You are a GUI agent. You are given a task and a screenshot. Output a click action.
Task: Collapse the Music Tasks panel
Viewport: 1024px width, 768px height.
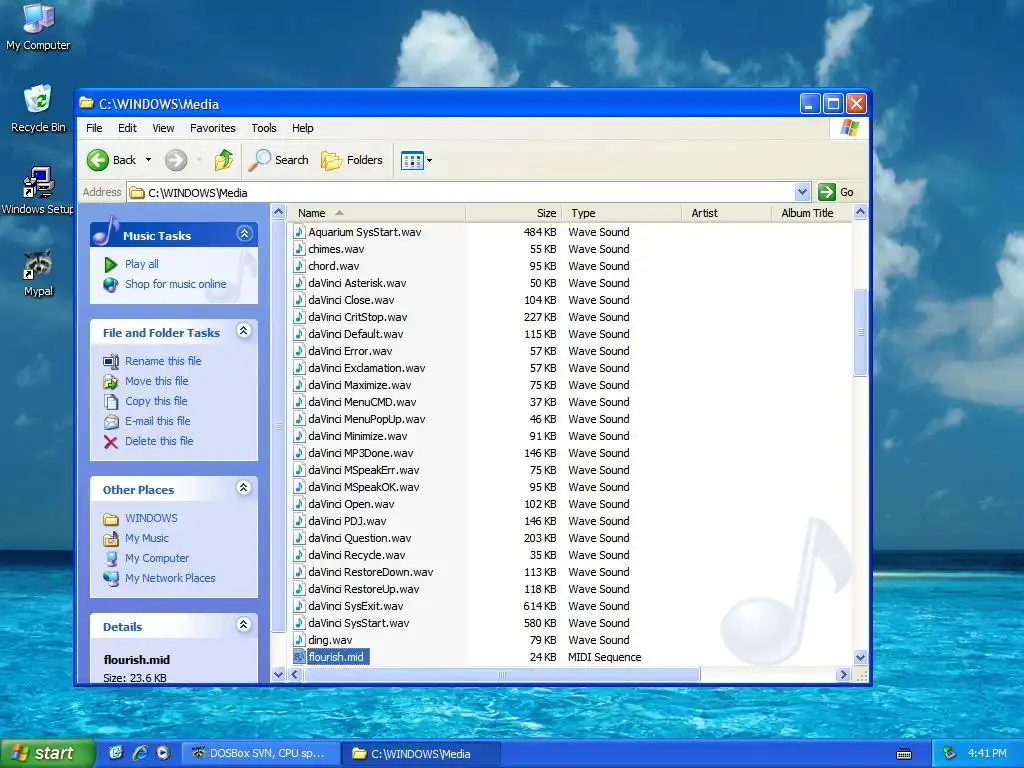pyautogui.click(x=245, y=234)
